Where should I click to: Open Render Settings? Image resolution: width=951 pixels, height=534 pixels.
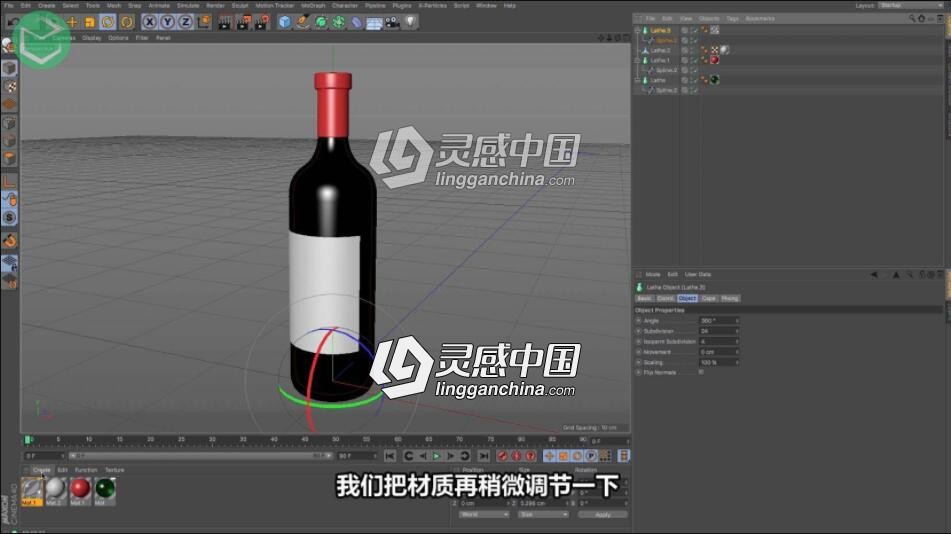[261, 22]
